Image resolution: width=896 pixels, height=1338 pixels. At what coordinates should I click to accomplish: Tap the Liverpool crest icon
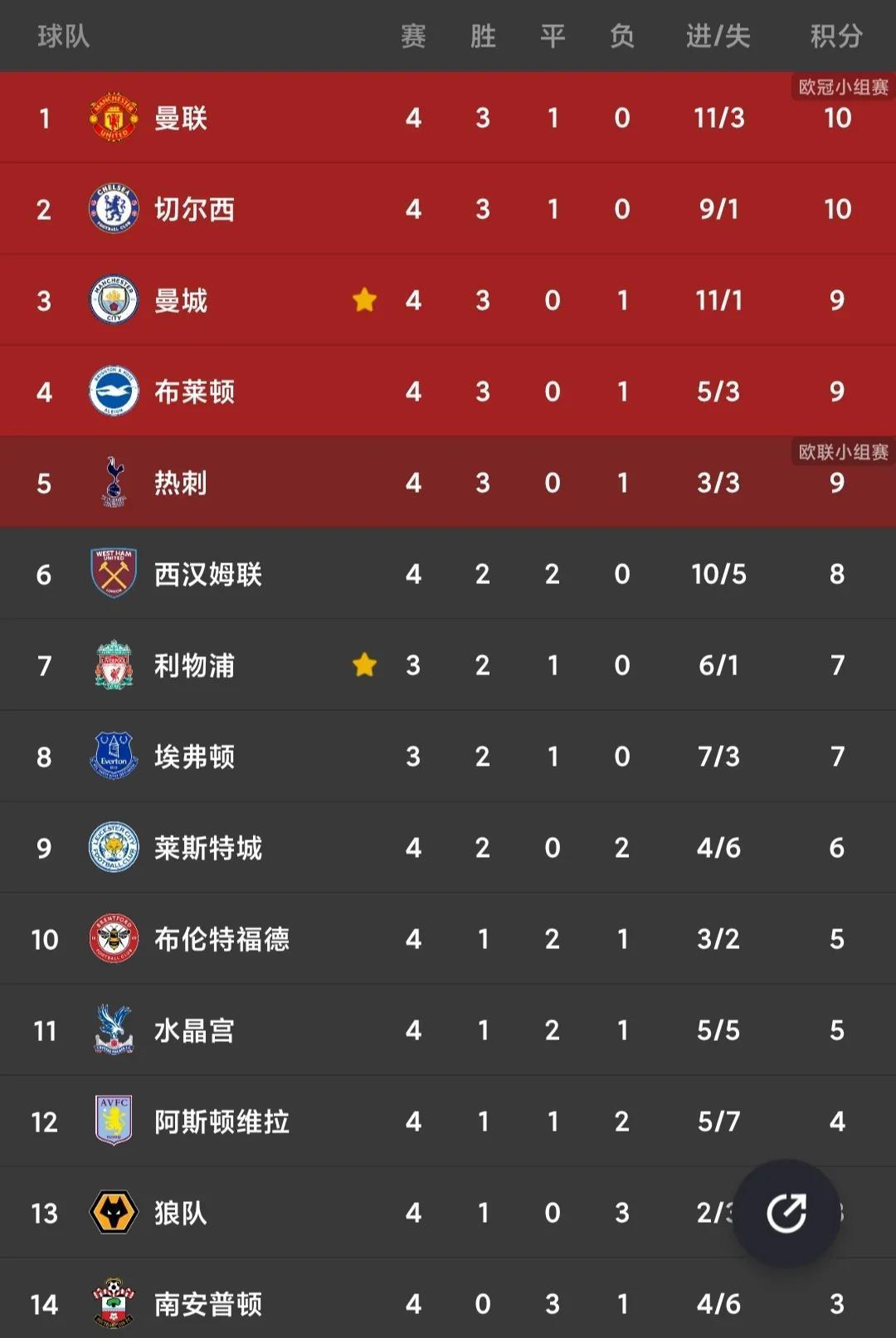pos(114,664)
